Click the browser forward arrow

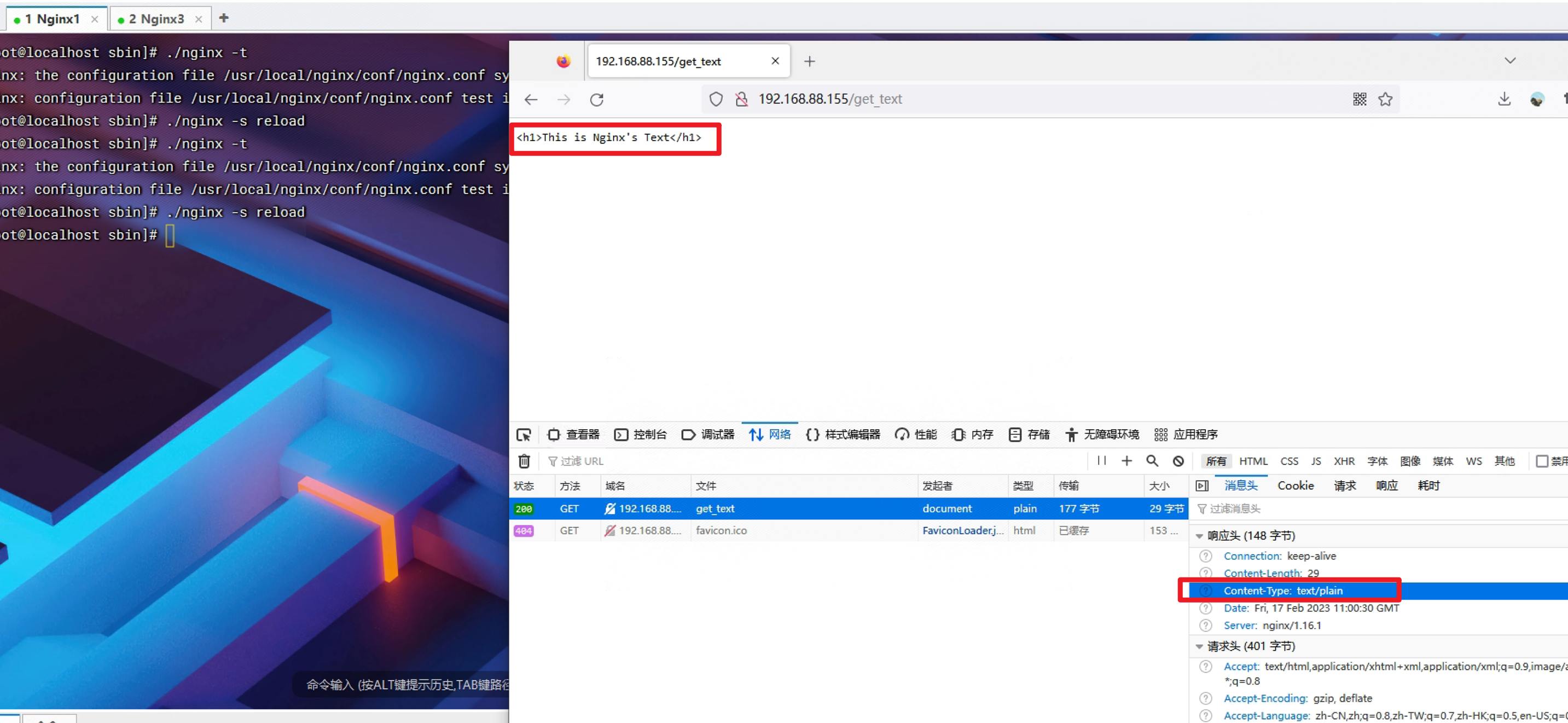click(x=564, y=99)
